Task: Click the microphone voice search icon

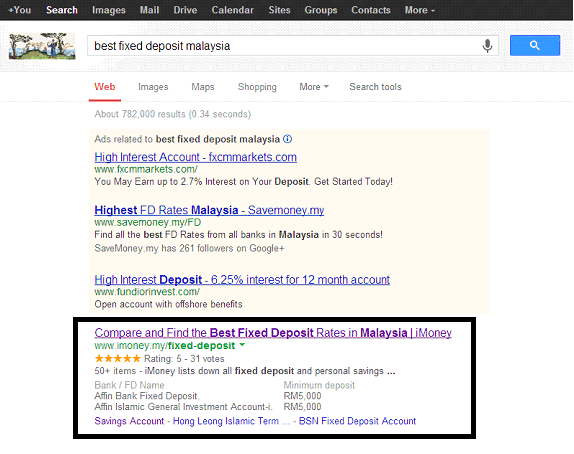Action: 487,46
